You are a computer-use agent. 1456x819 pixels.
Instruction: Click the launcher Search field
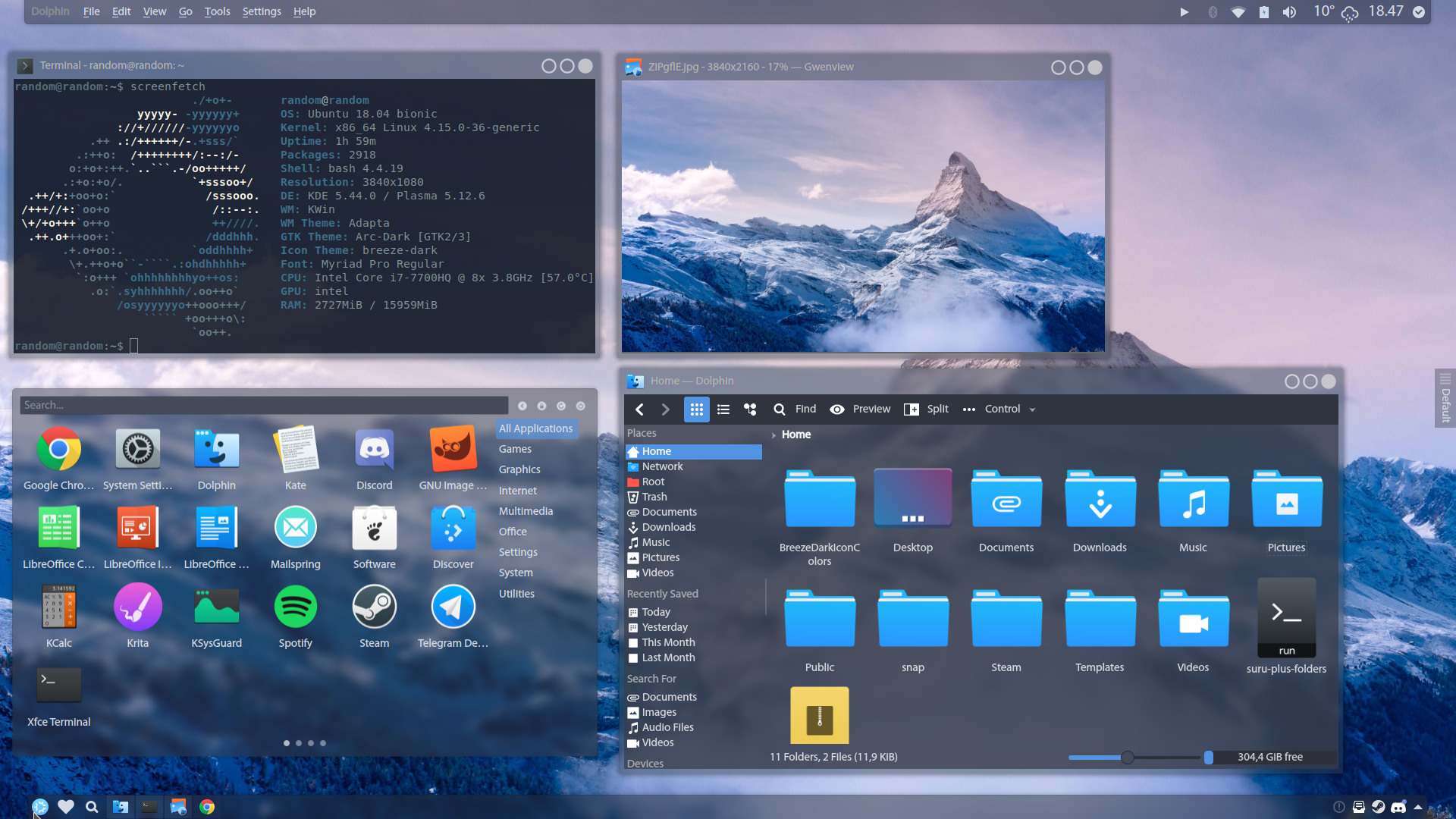click(264, 405)
